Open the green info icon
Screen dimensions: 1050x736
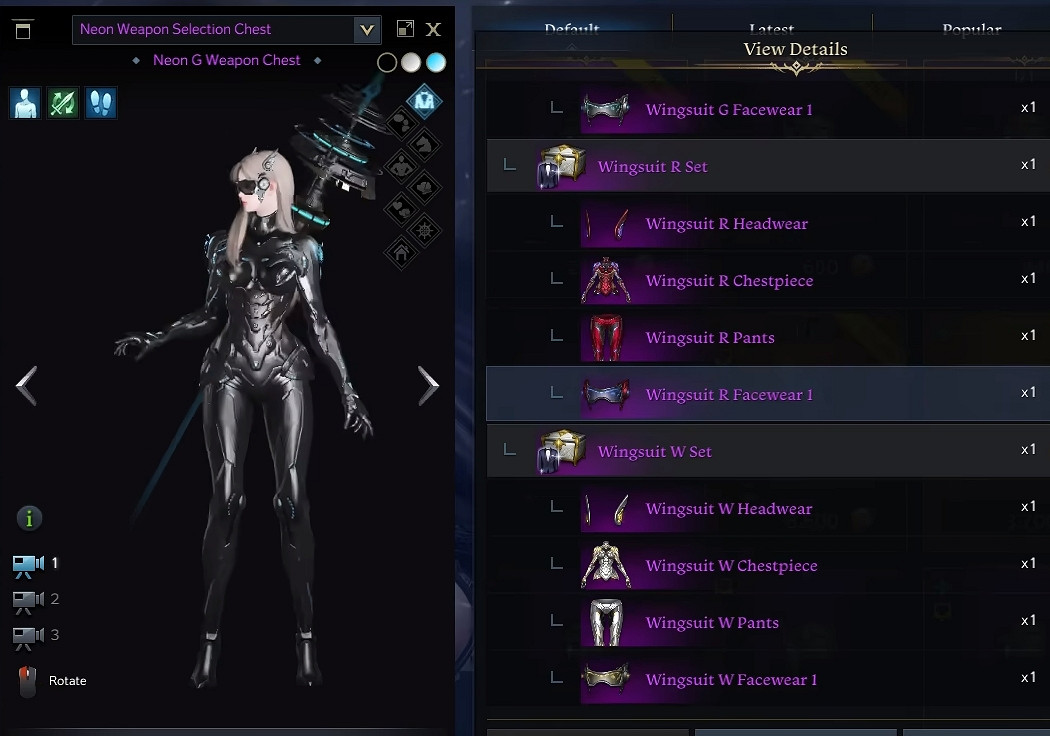[29, 518]
